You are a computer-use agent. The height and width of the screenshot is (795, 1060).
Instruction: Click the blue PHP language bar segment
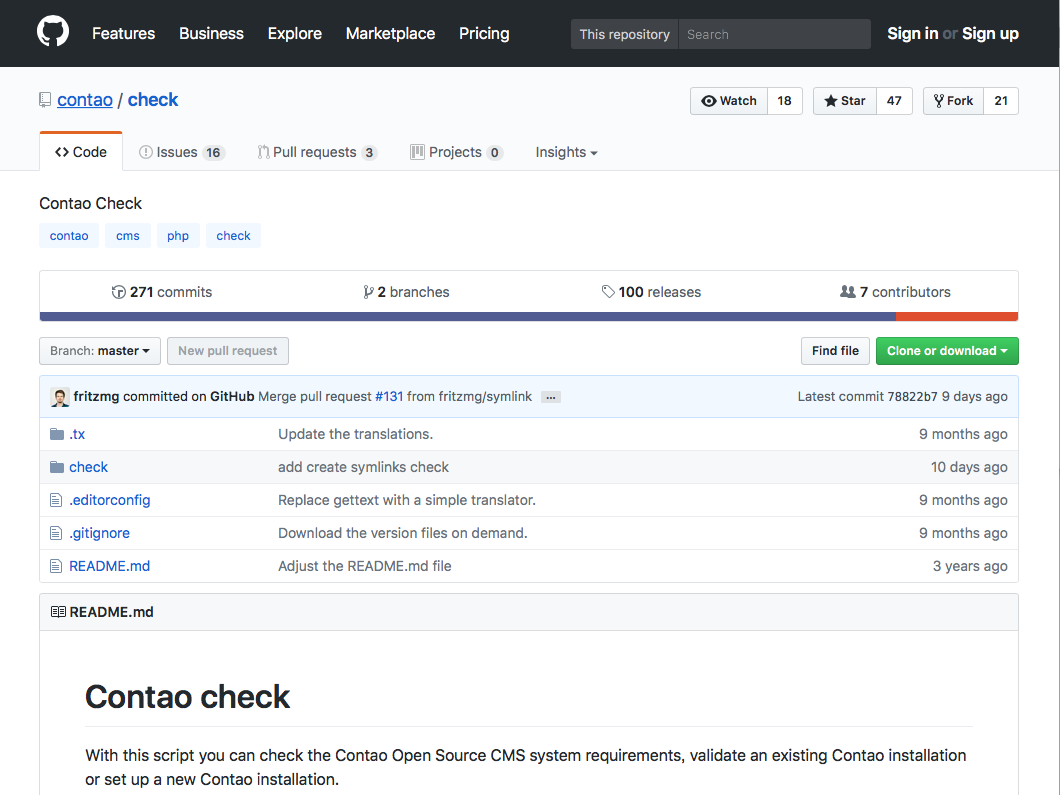tap(468, 316)
